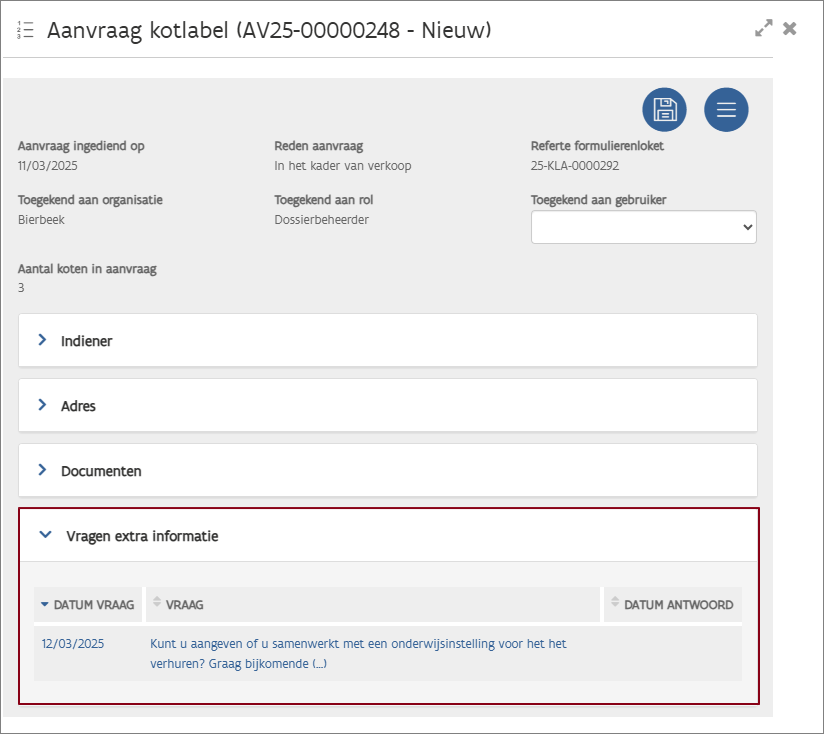Collapse Vragen extra informatie using its chevron
The width and height of the screenshot is (824, 734).
pyautogui.click(x=45, y=535)
